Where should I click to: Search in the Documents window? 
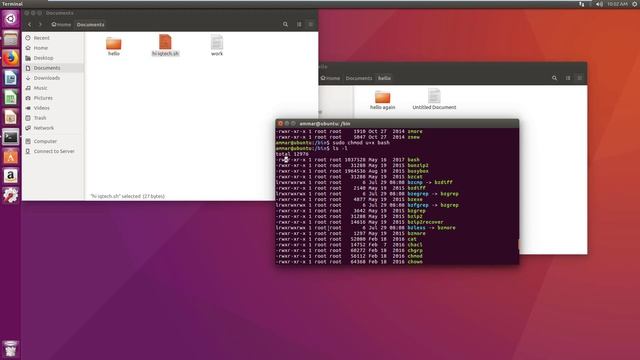point(285,24)
